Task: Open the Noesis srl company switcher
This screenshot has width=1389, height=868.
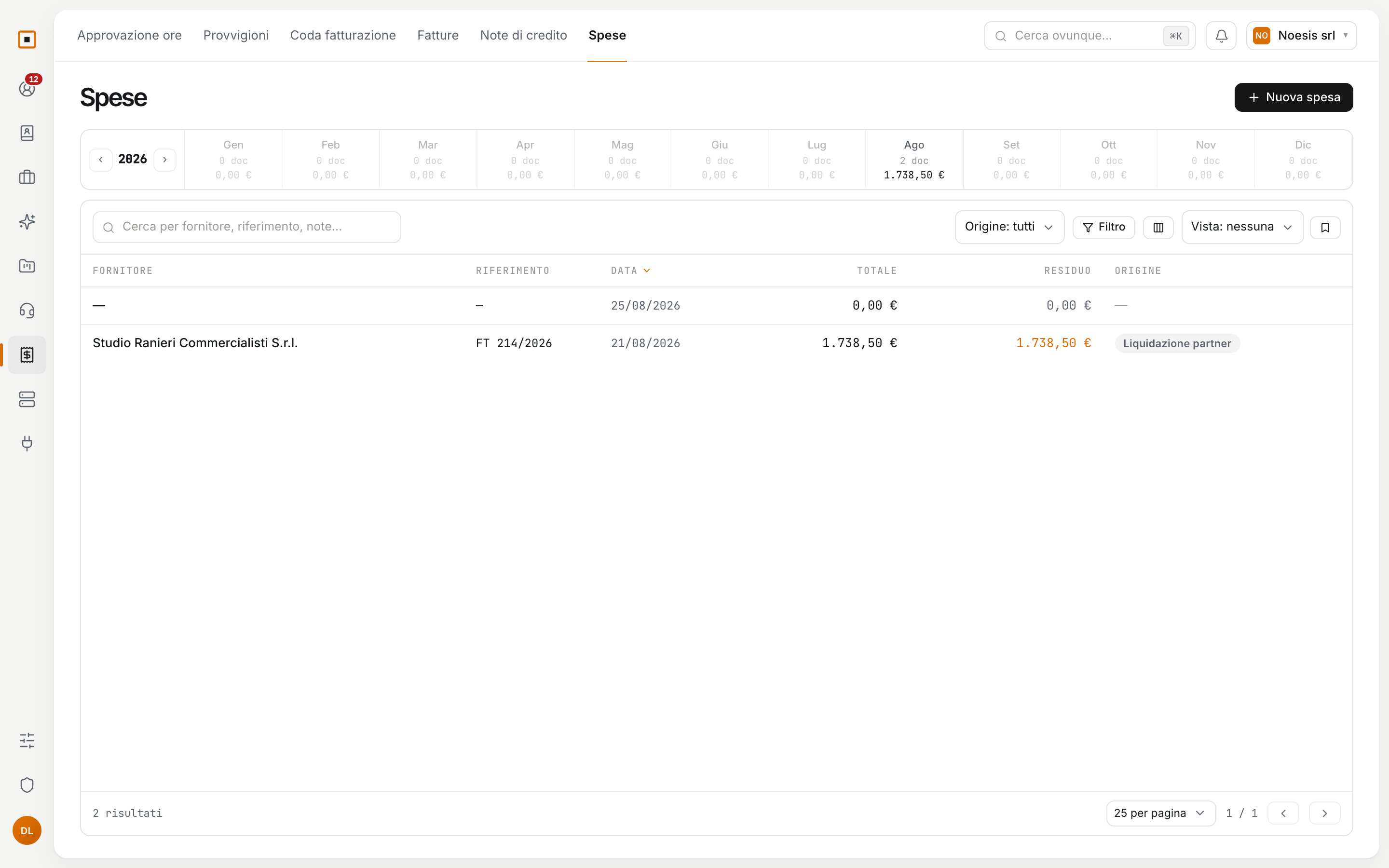Action: pos(1301,36)
